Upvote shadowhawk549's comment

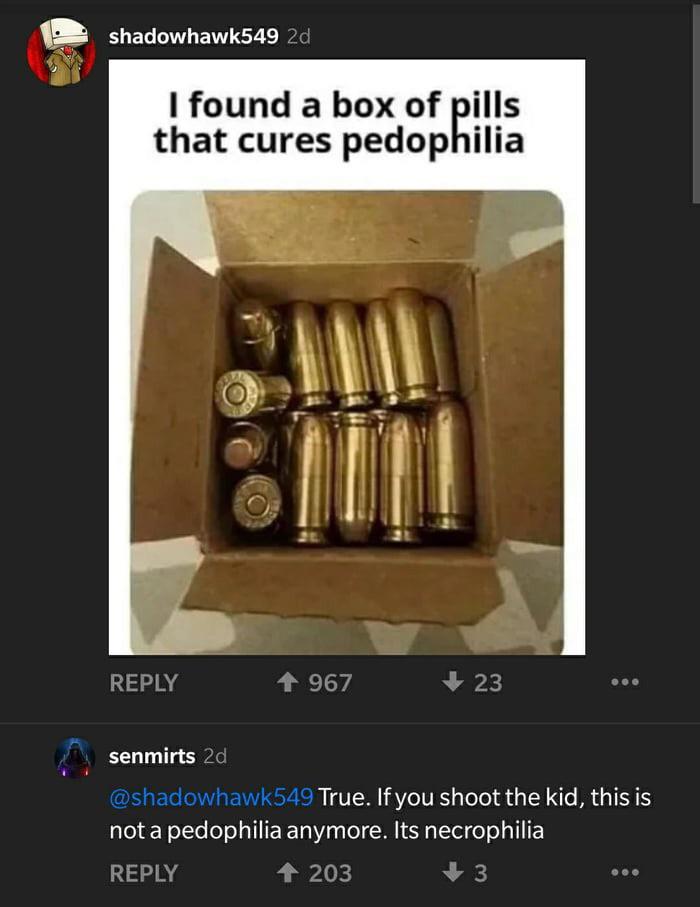(x=287, y=682)
